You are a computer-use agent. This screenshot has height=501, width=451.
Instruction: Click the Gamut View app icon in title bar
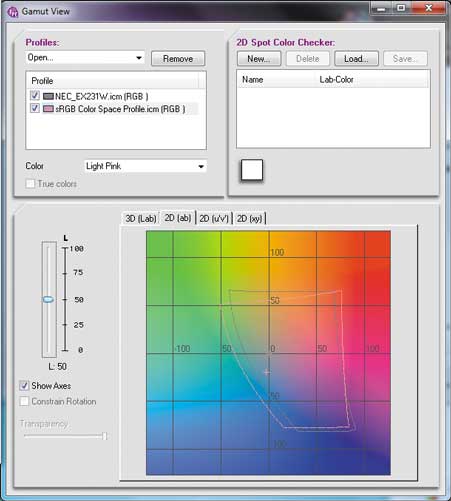click(x=13, y=12)
